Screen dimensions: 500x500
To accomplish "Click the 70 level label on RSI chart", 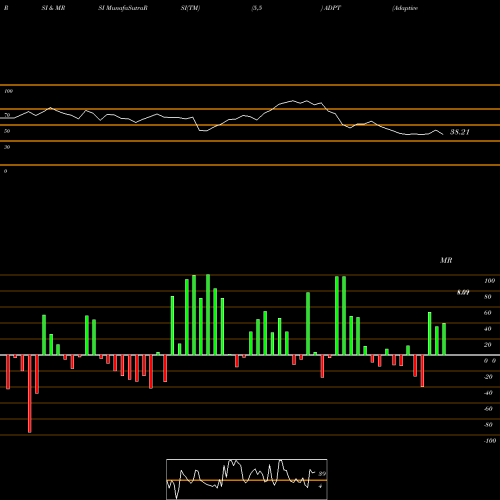I will tap(7, 115).
